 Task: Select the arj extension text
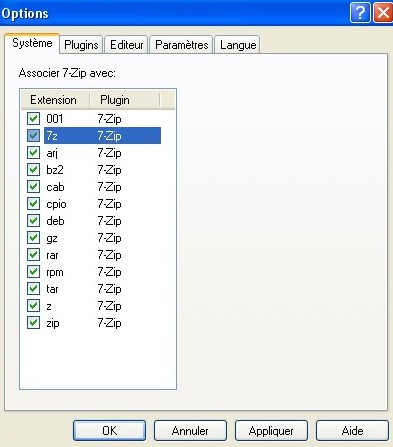(x=52, y=153)
